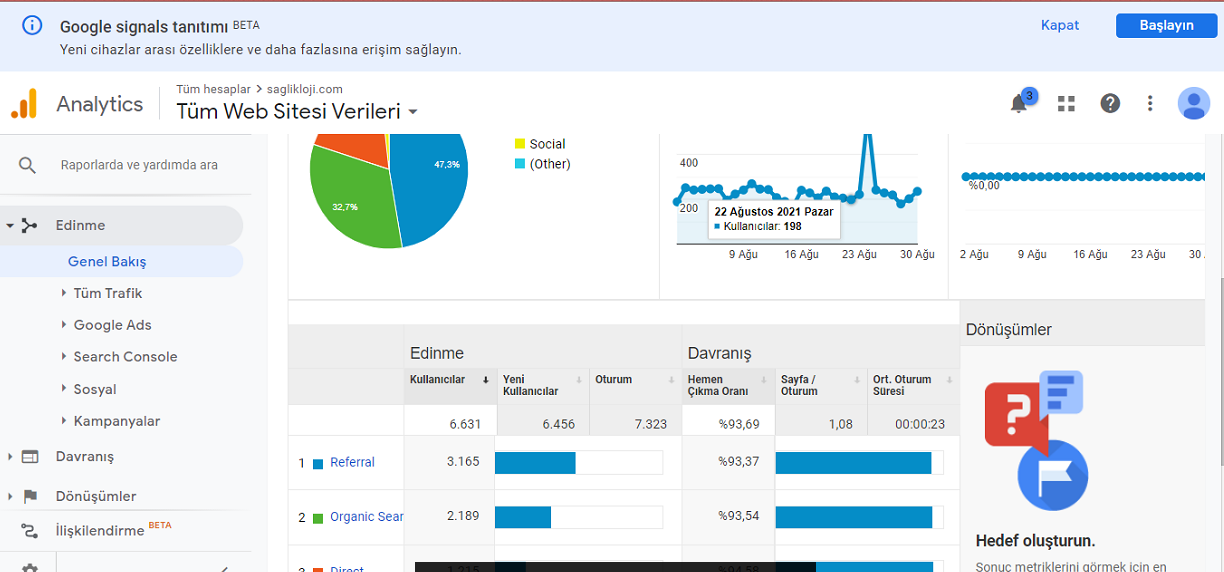Open the Google apps grid icon

click(x=1067, y=103)
